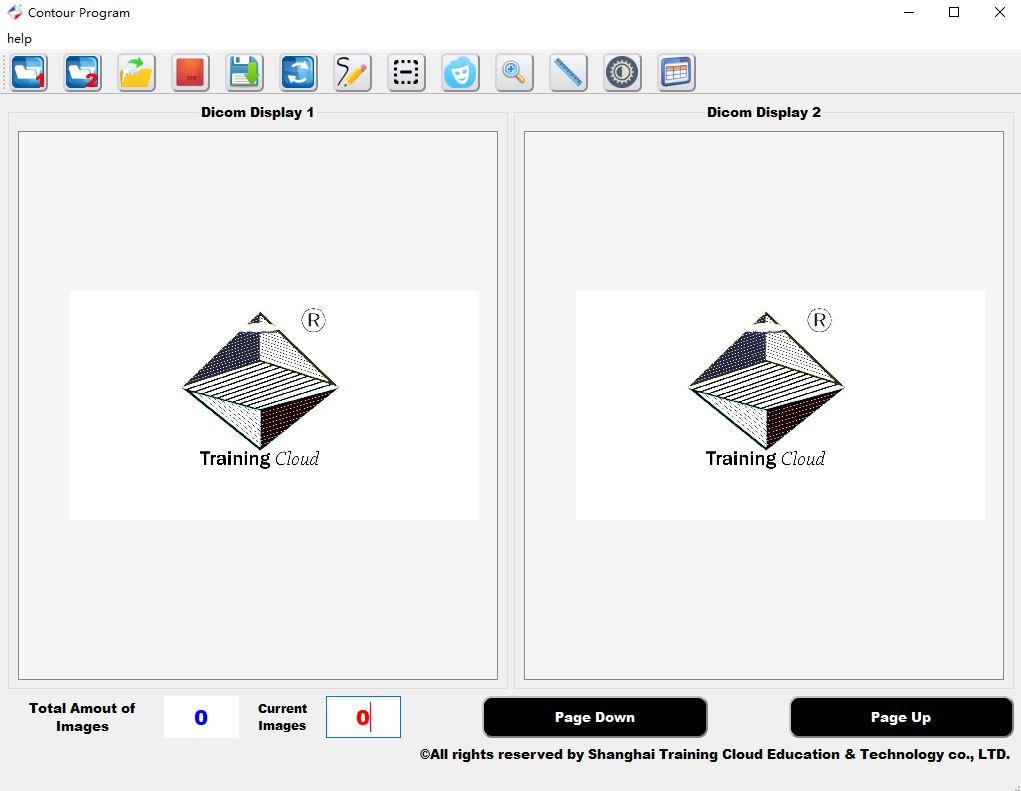Click the table grid icon
The image size is (1021, 791).
click(677, 73)
